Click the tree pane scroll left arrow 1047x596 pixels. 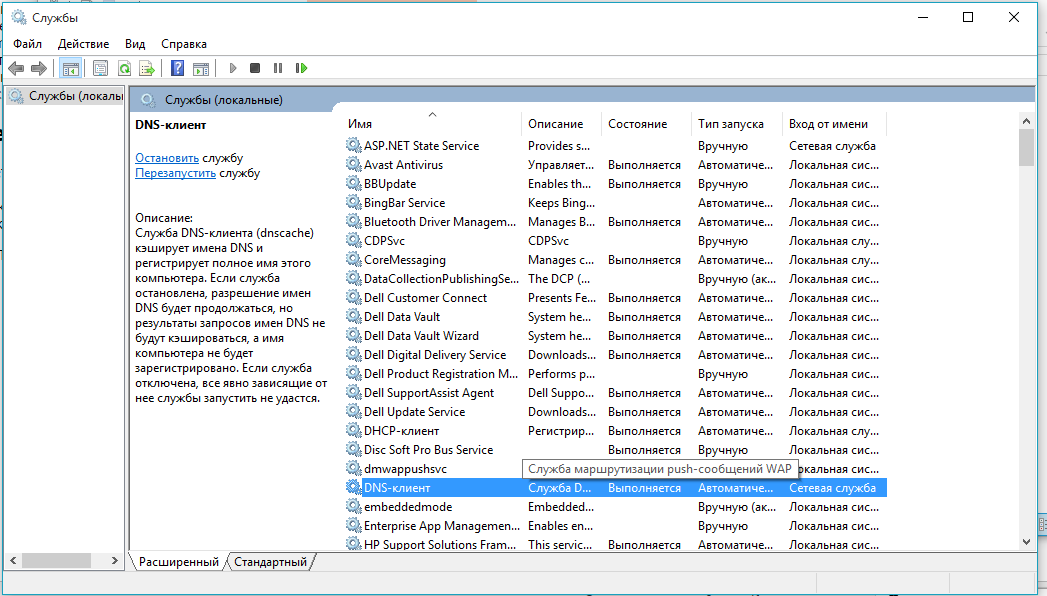[x=13, y=561]
